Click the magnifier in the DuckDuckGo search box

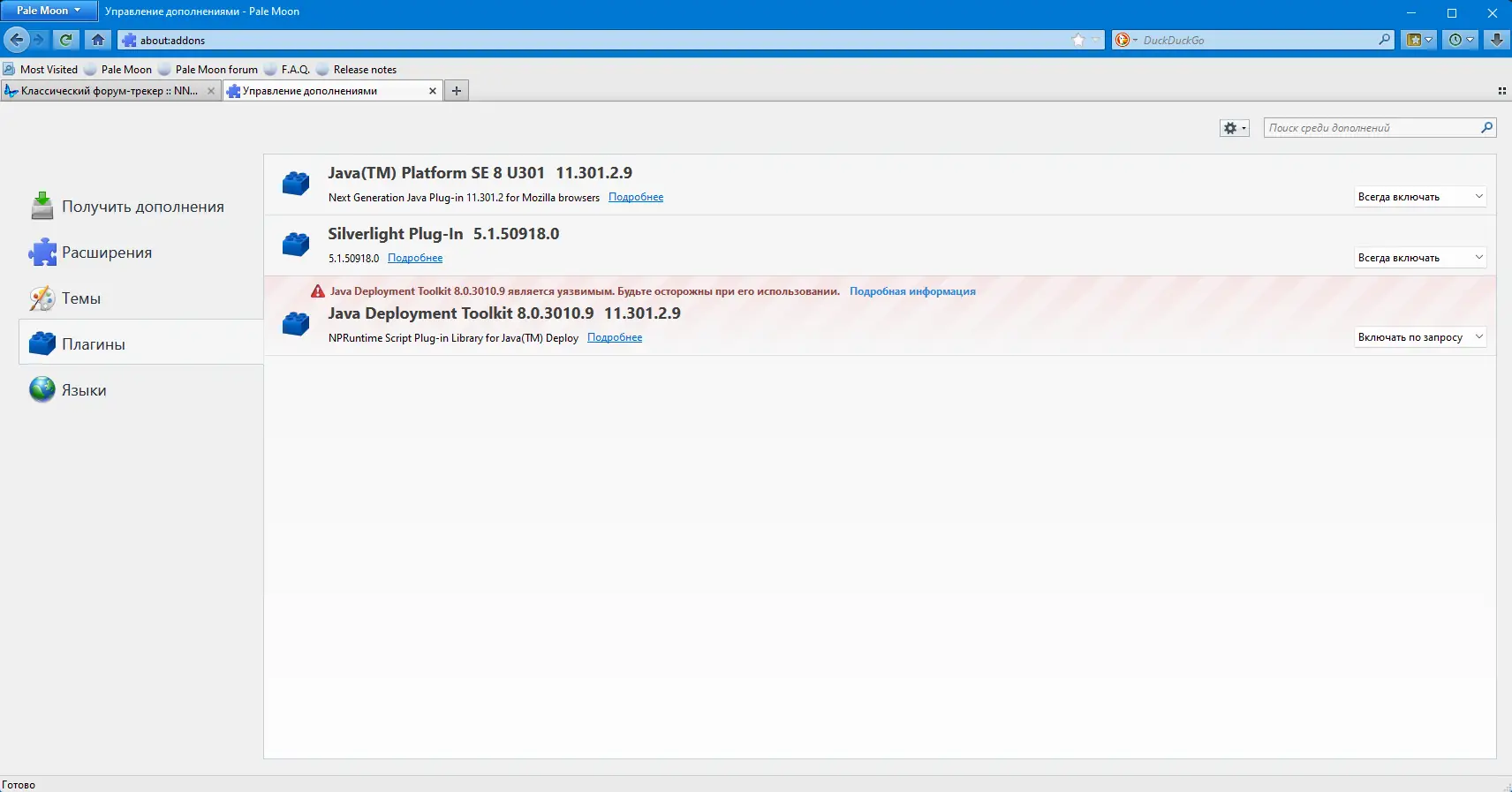[1384, 40]
